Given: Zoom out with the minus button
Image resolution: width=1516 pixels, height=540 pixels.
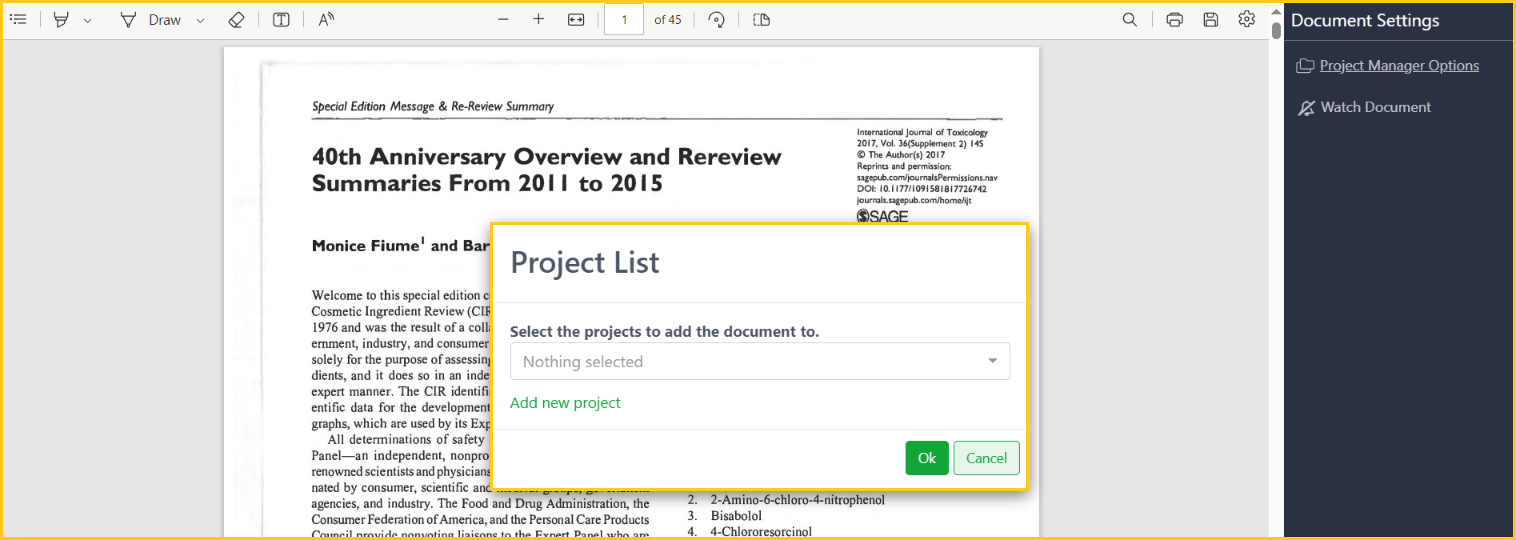Looking at the screenshot, I should [503, 20].
